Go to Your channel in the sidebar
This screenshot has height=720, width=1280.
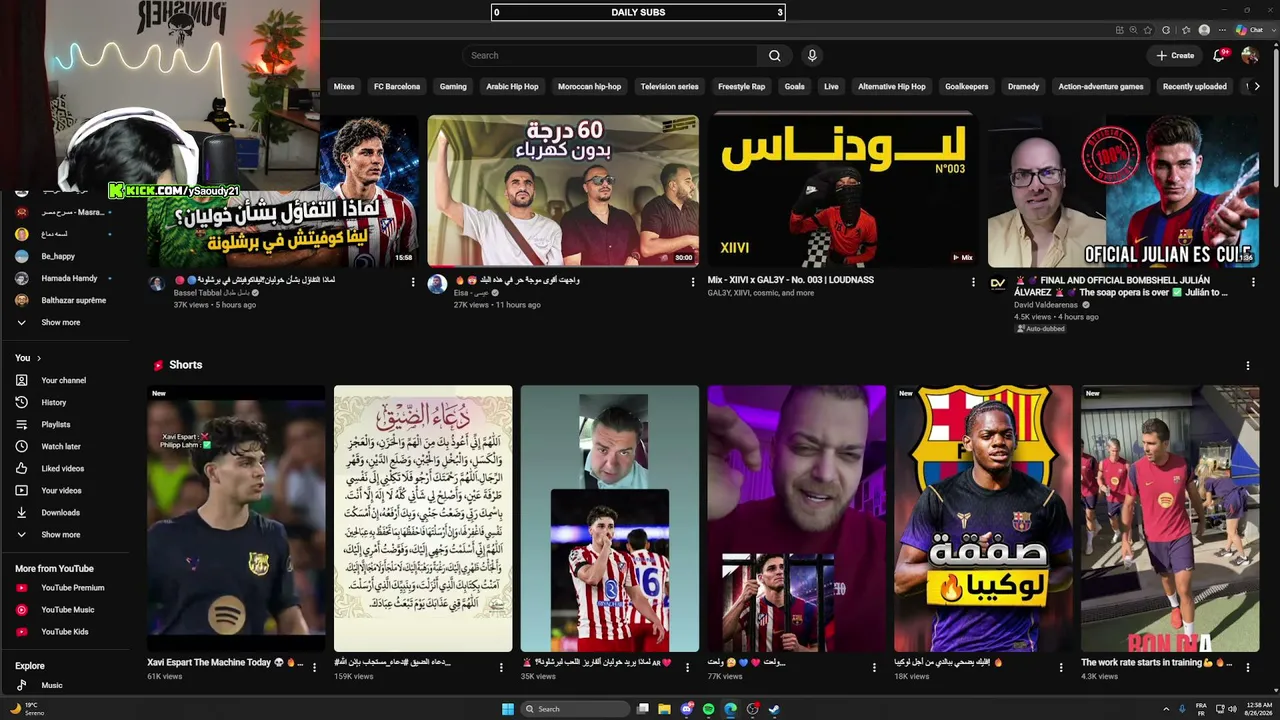click(x=65, y=380)
